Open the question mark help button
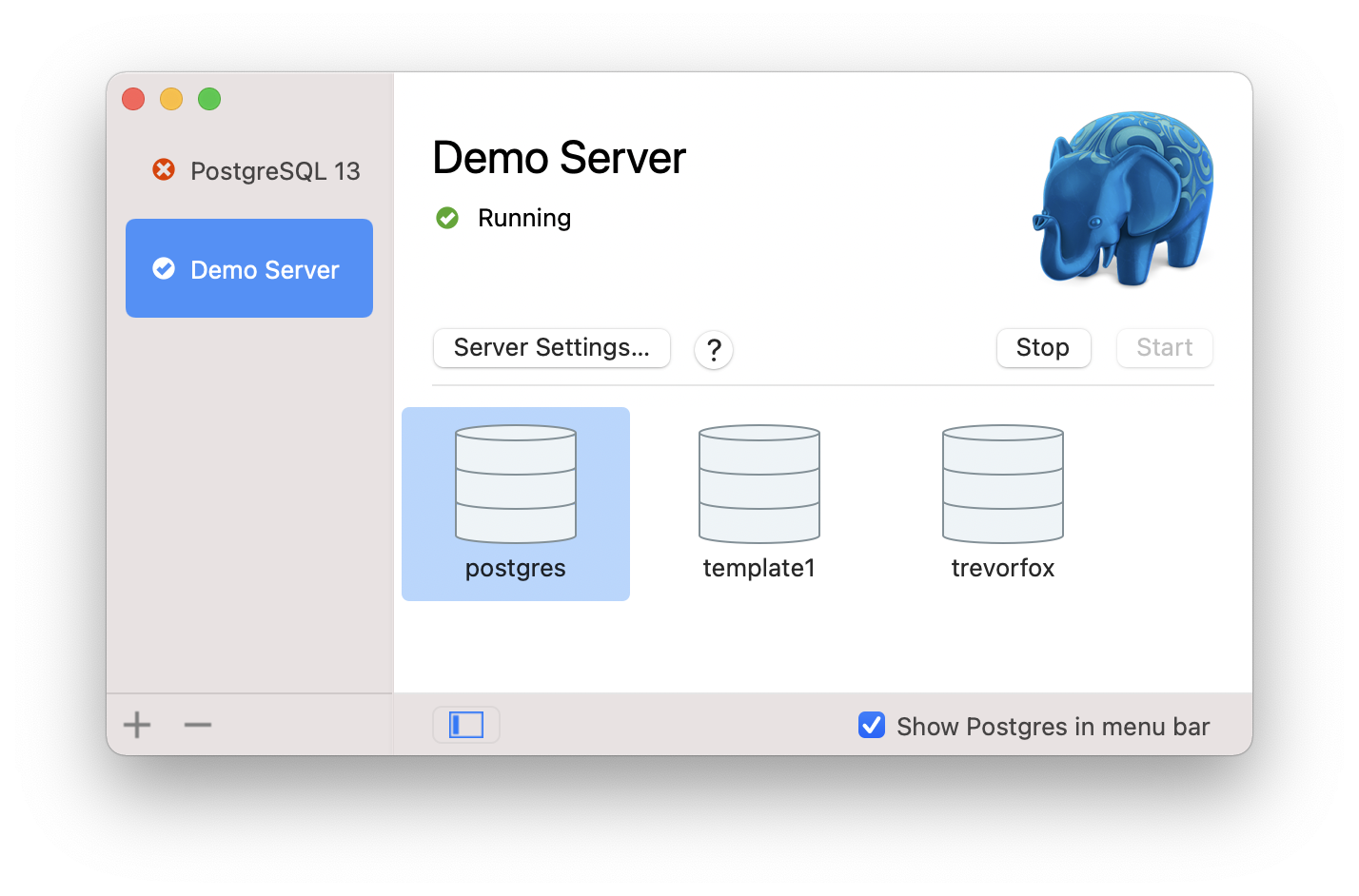The width and height of the screenshot is (1359, 896). pos(714,349)
